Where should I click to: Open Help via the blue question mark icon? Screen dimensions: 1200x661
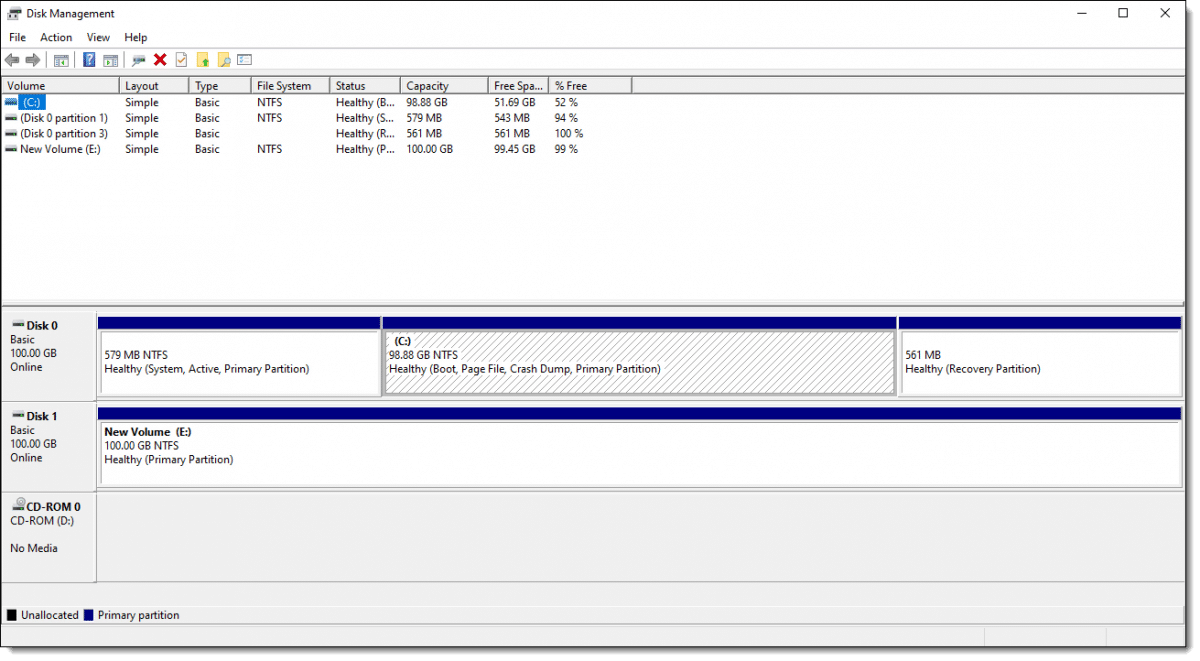[88, 59]
